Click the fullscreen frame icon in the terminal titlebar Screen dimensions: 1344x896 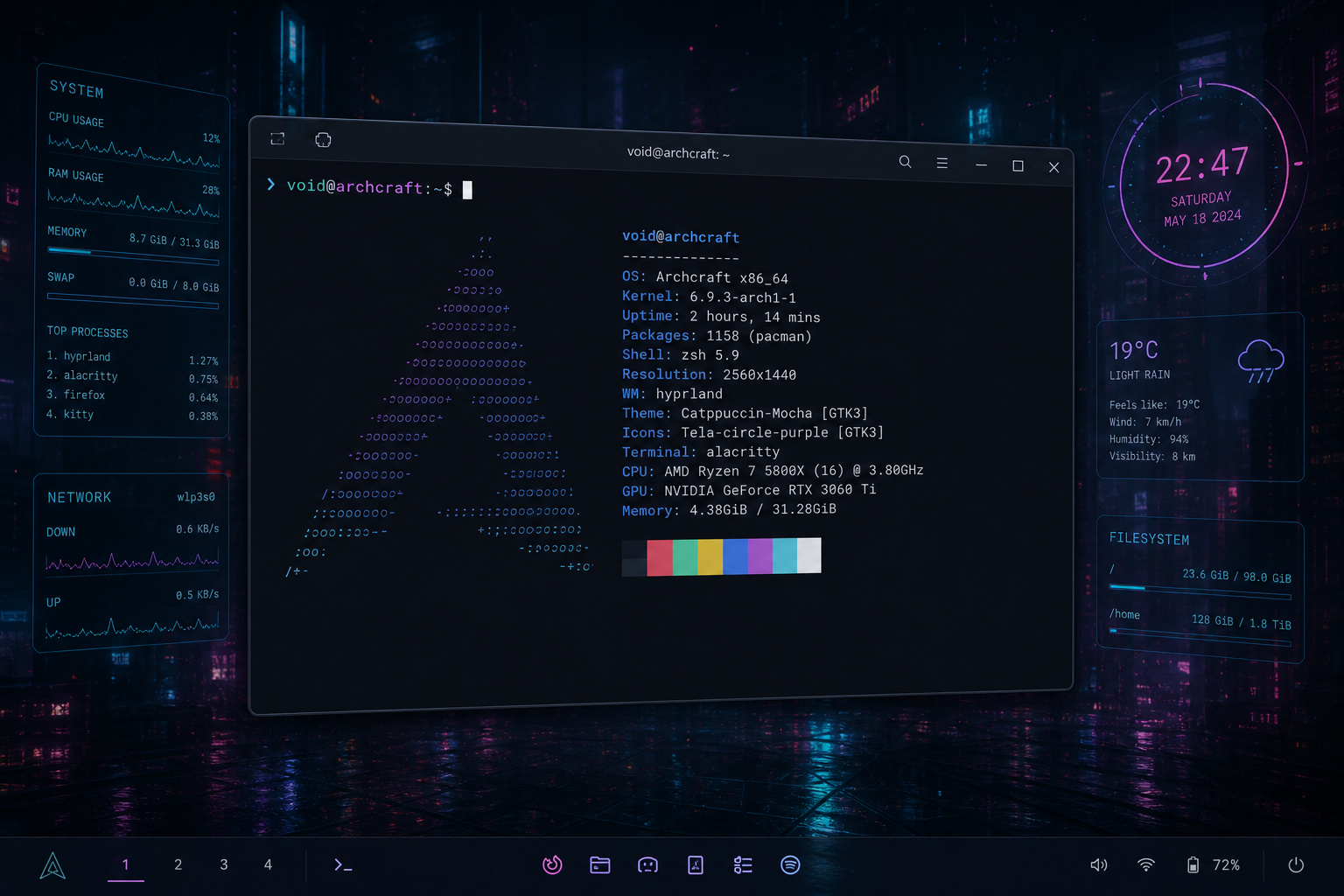coord(277,138)
